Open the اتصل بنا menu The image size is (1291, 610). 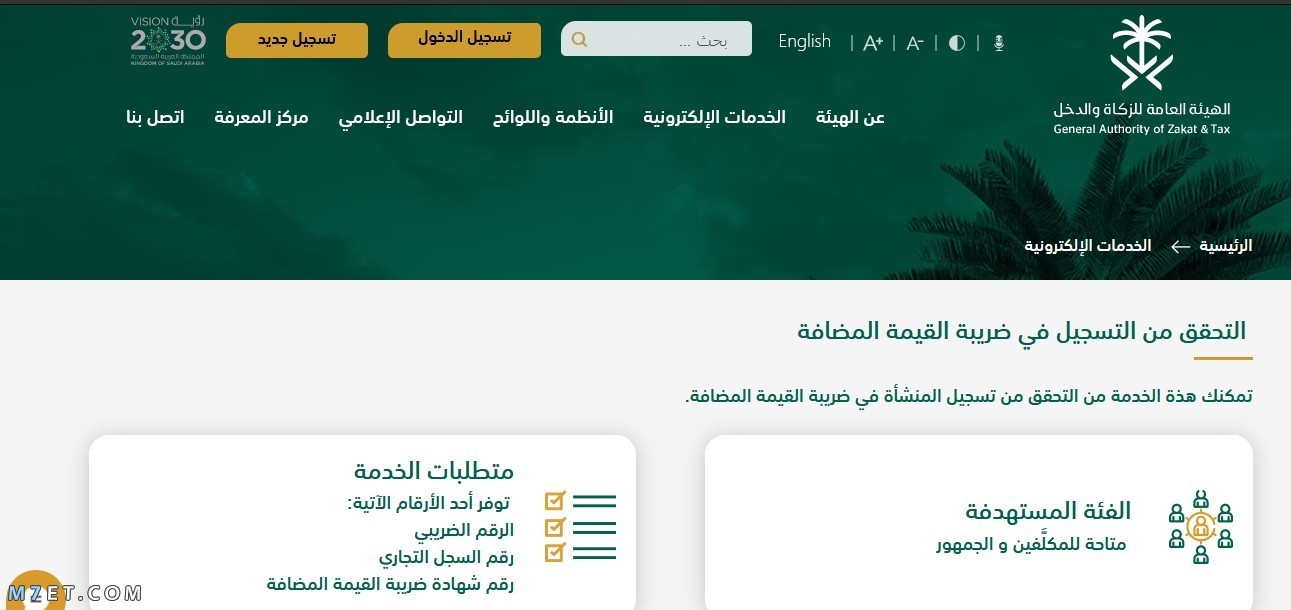point(155,118)
